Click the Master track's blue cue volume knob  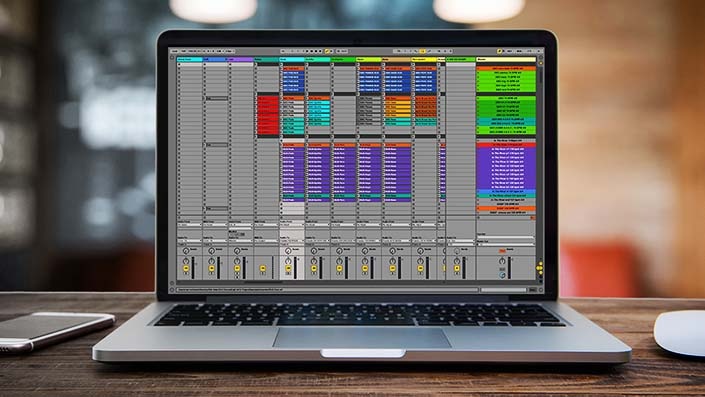point(502,275)
